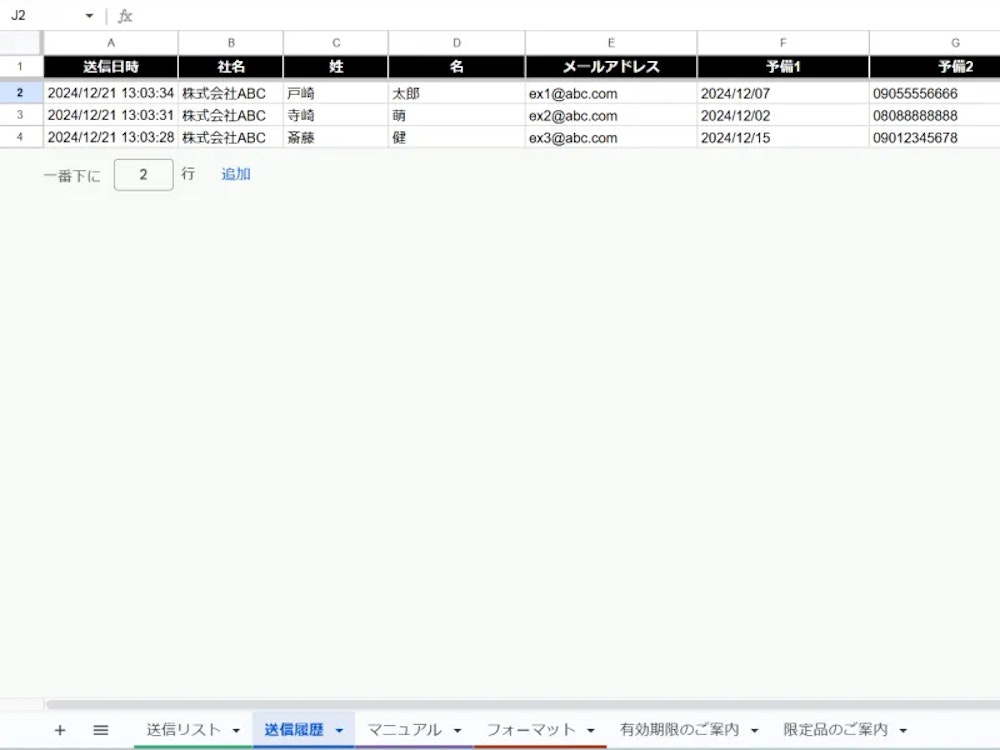The image size is (1000, 750).
Task: Open 送信リスト tab dropdown arrow
Action: point(236,731)
